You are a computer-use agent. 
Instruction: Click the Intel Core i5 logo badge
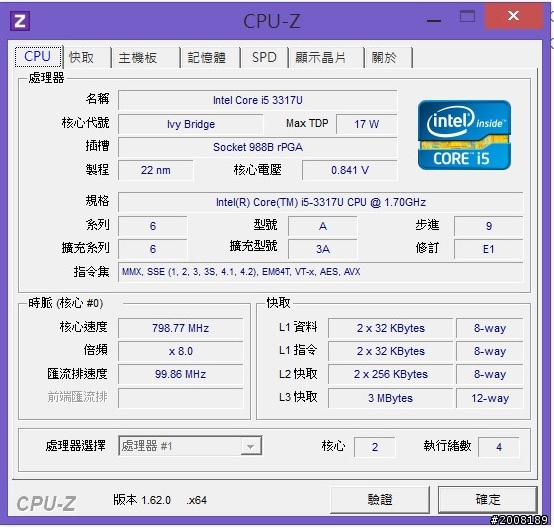tap(464, 135)
